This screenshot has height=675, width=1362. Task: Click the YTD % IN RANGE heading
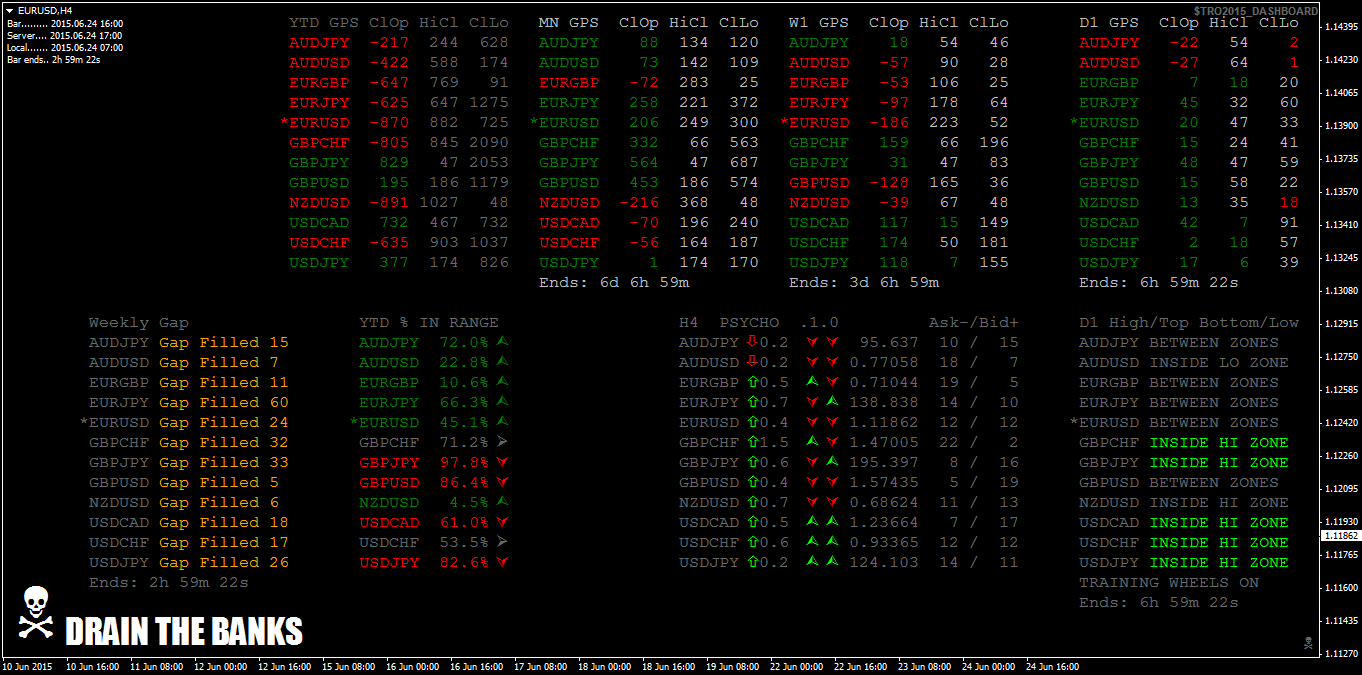pyautogui.click(x=429, y=322)
